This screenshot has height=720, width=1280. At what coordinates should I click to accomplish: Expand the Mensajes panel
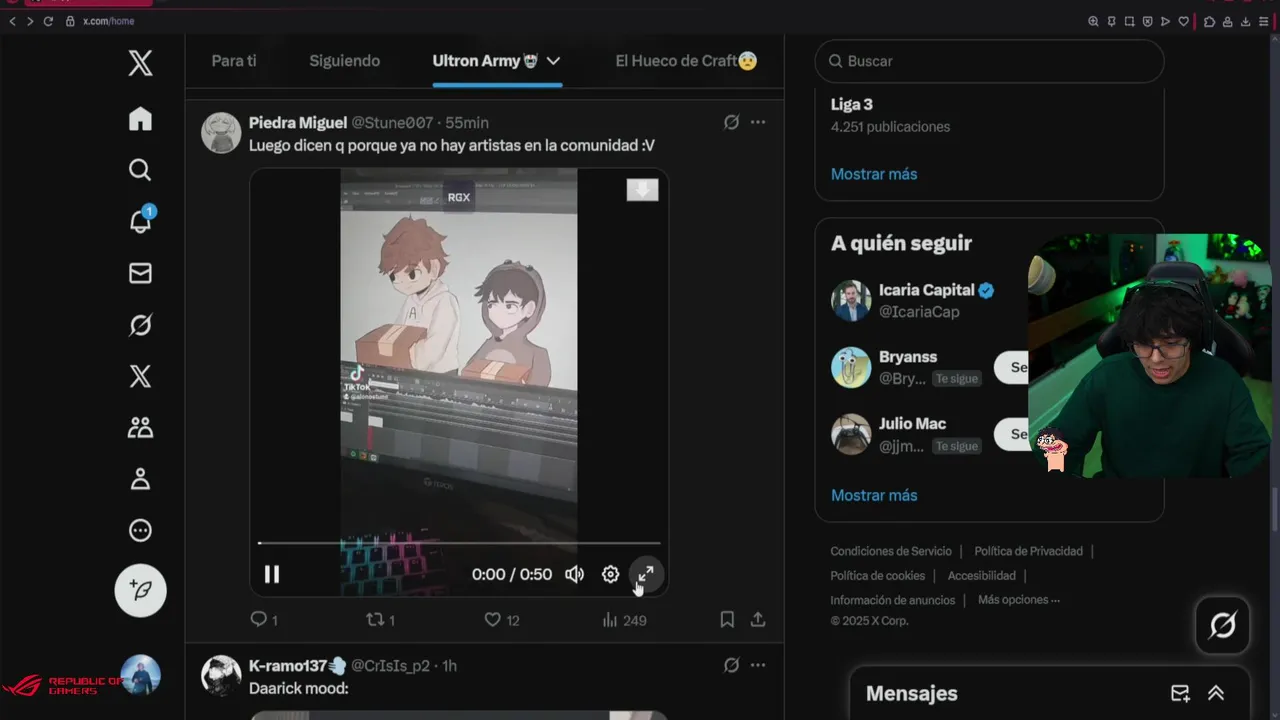pos(1216,693)
